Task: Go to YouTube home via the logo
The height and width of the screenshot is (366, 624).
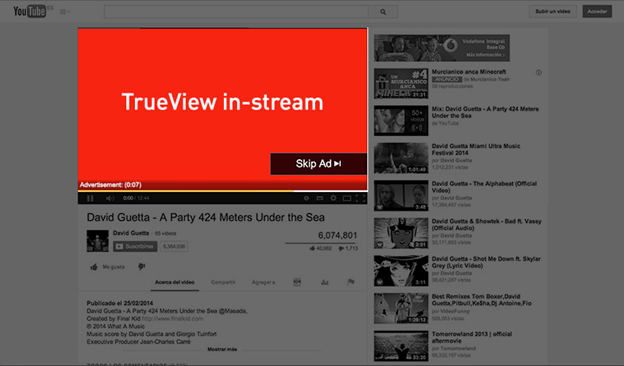Action: pos(29,11)
